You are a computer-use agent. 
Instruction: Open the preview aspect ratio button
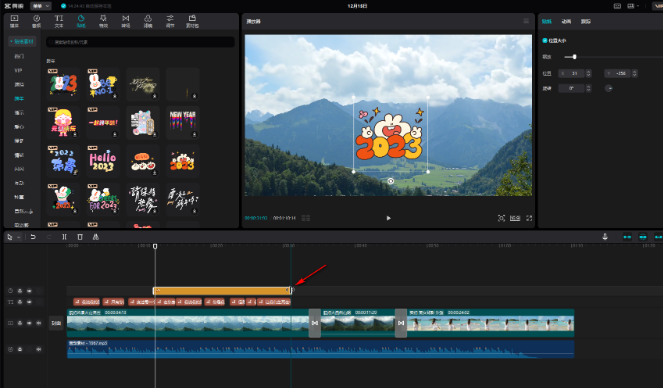515,218
